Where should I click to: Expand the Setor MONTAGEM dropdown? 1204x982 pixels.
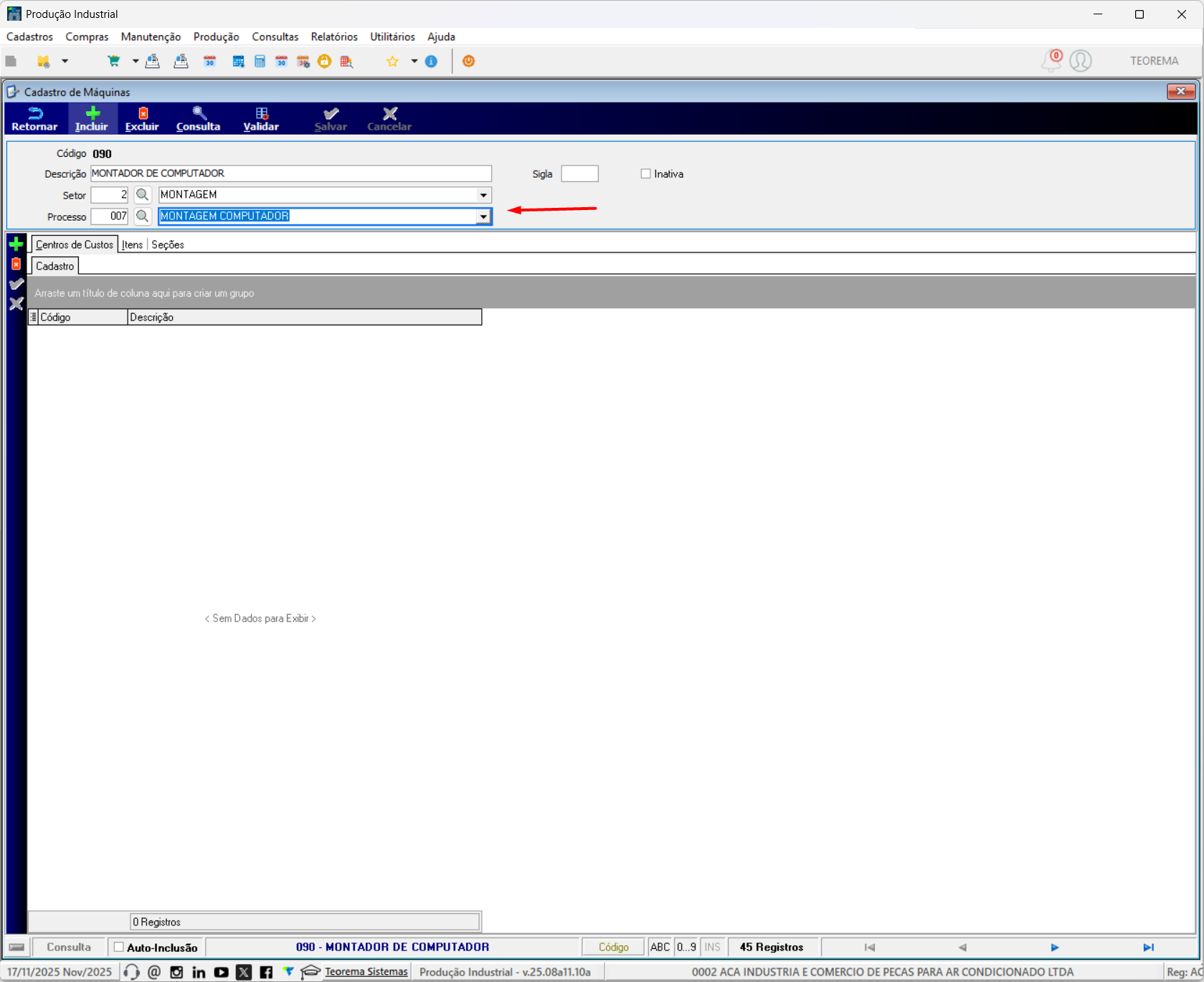pos(483,195)
